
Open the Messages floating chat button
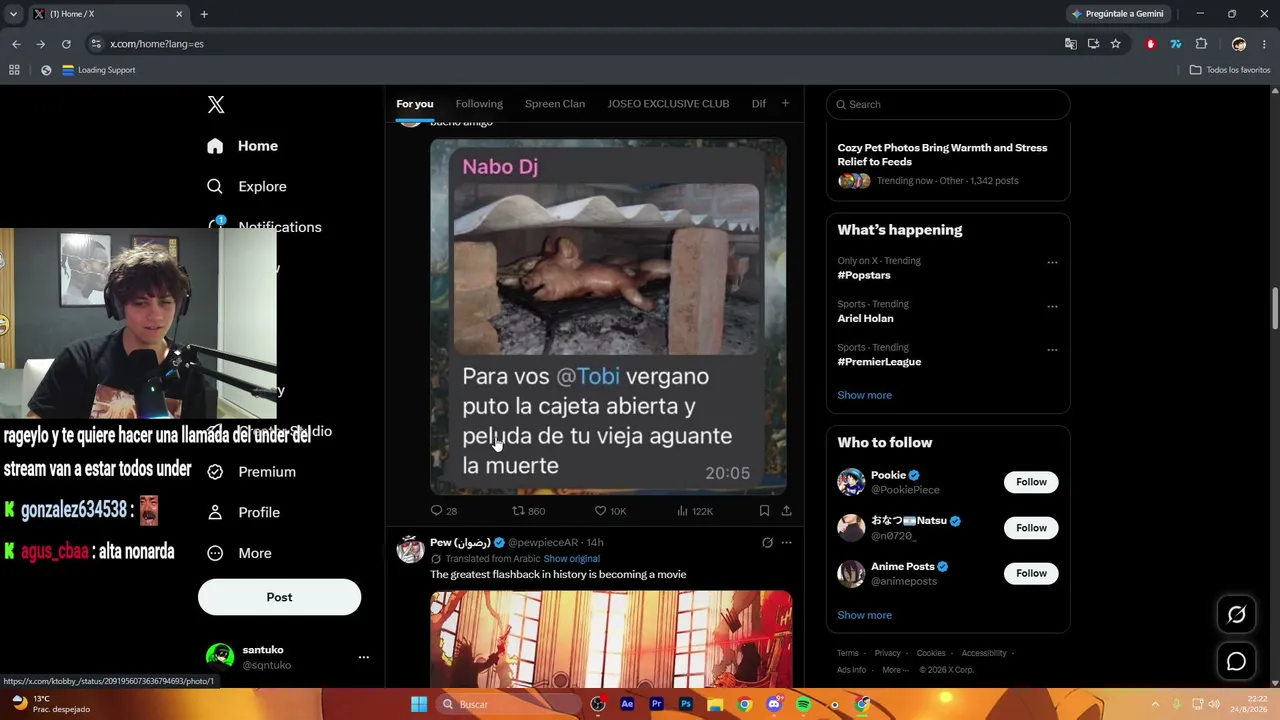pyautogui.click(x=1237, y=661)
